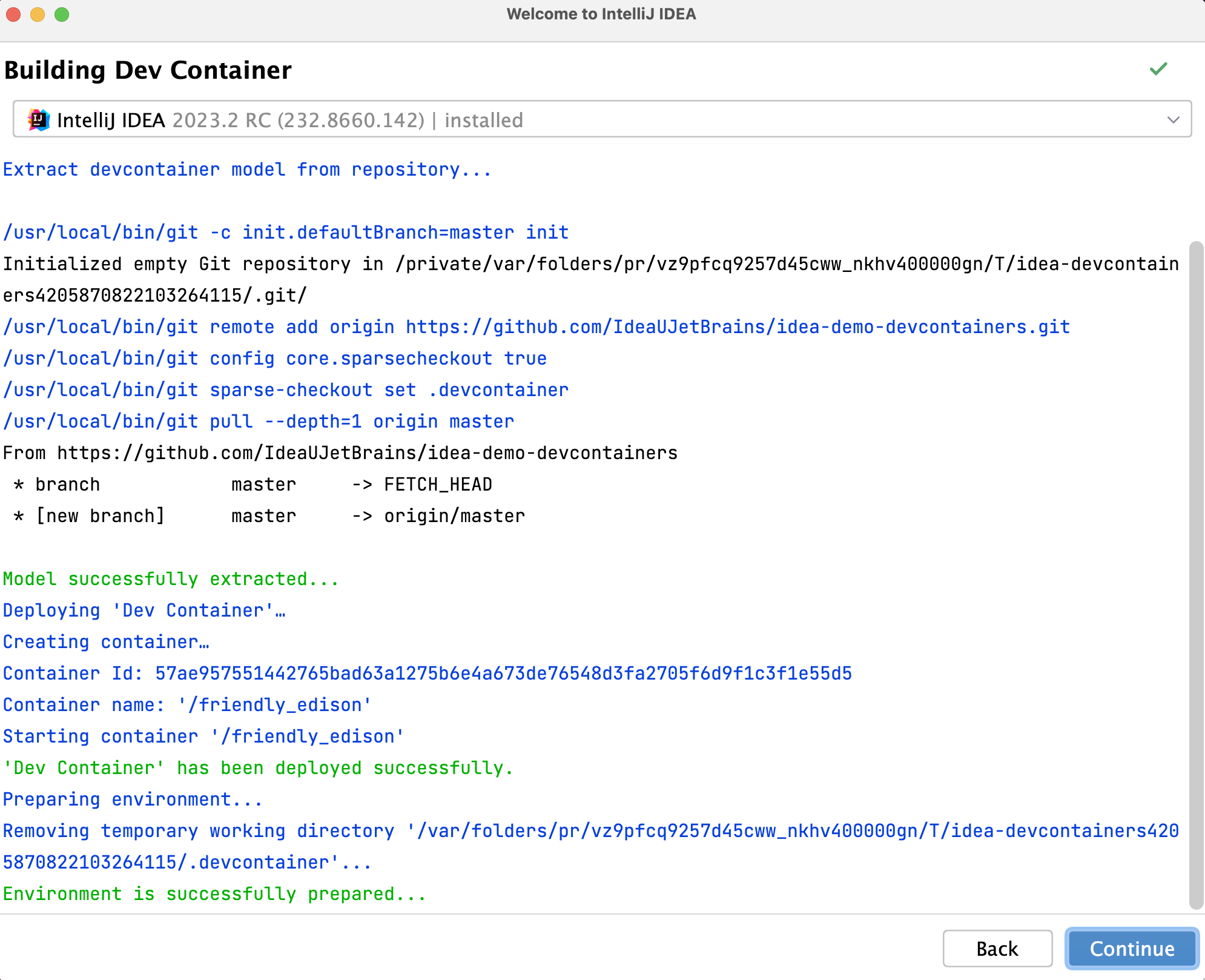Click the log vertical scrollbar

(x=1195, y=575)
